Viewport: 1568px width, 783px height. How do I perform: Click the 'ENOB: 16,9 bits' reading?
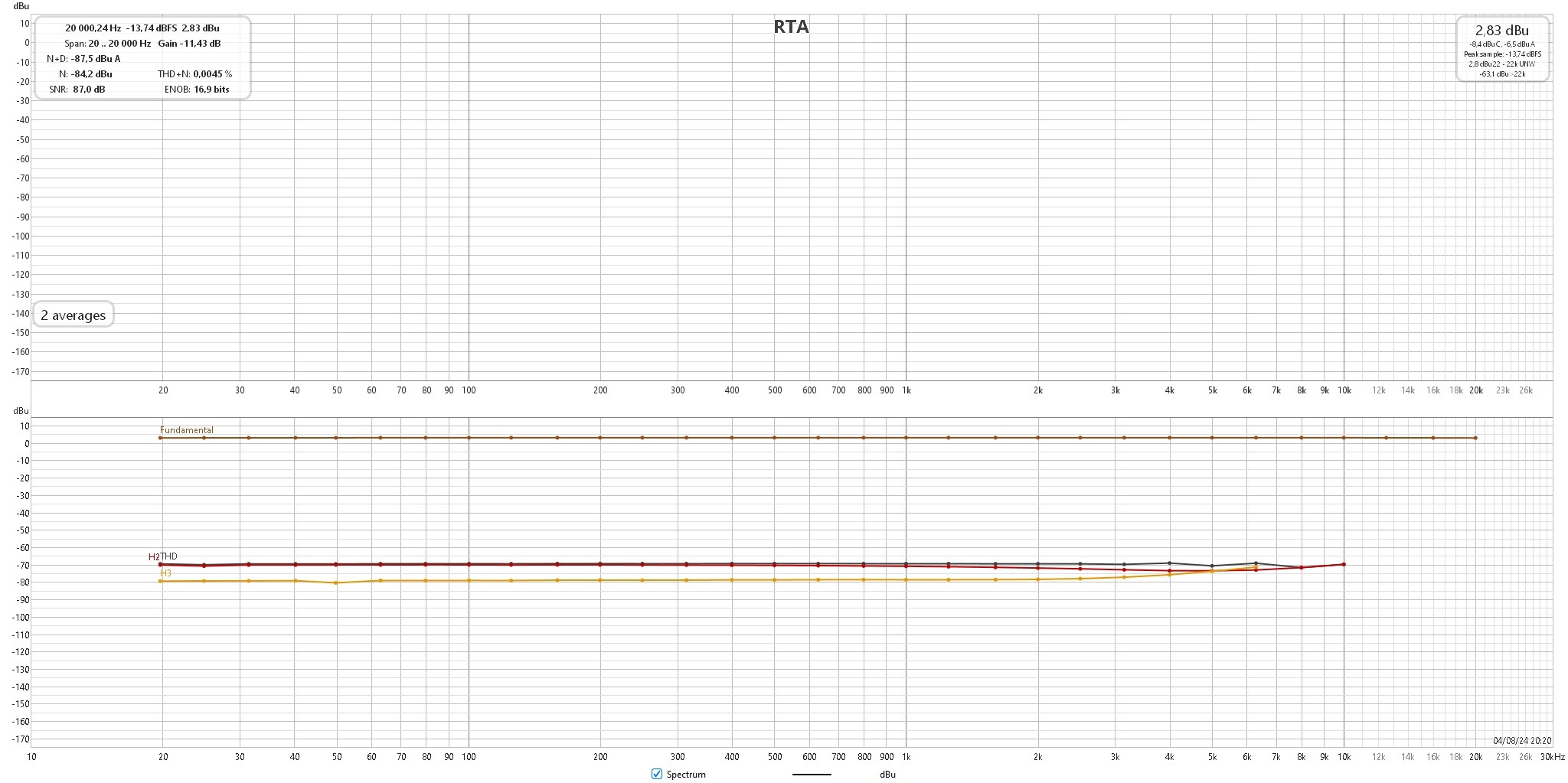[197, 90]
